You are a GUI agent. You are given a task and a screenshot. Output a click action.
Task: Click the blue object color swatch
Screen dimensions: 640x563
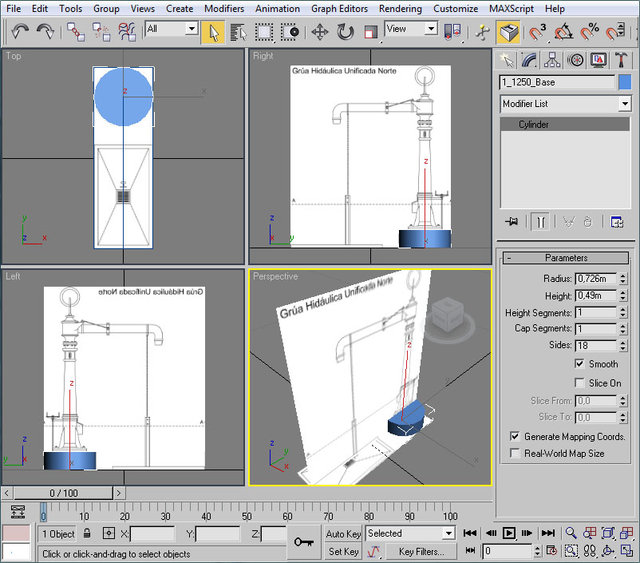[x=625, y=82]
